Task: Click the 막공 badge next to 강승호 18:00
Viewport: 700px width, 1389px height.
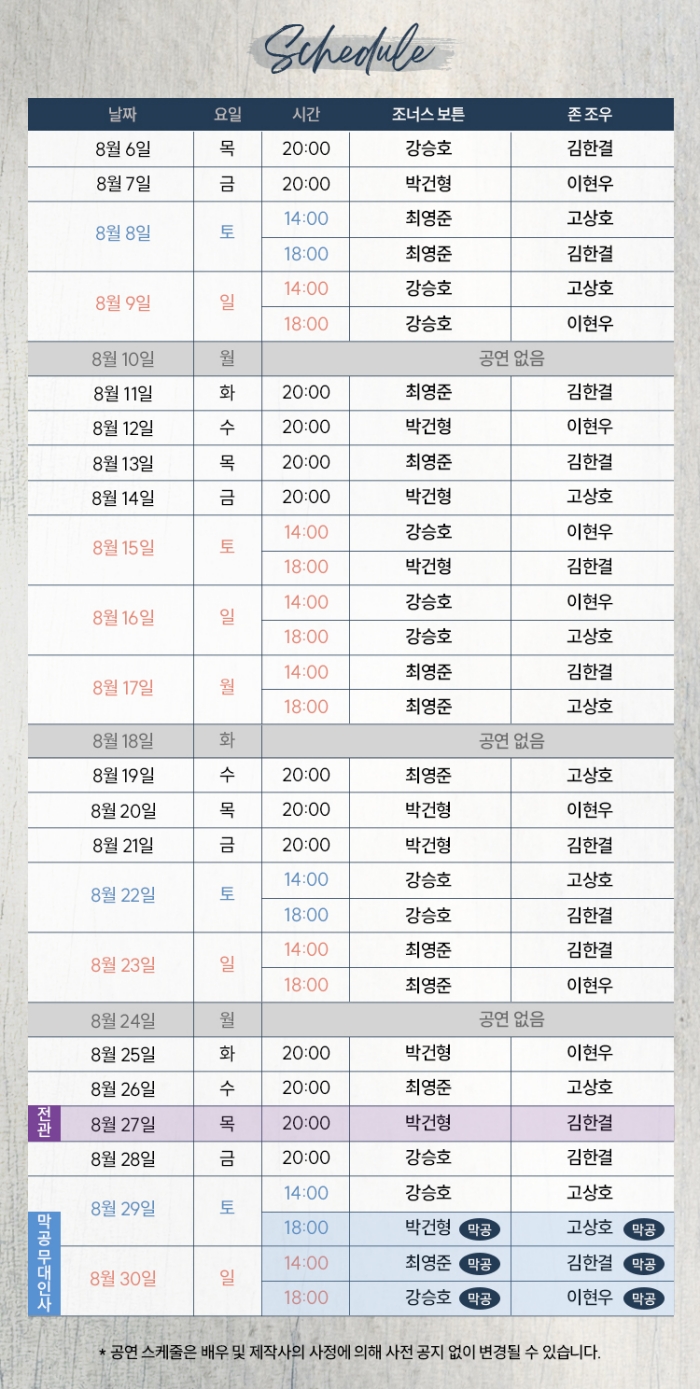Action: (480, 1299)
